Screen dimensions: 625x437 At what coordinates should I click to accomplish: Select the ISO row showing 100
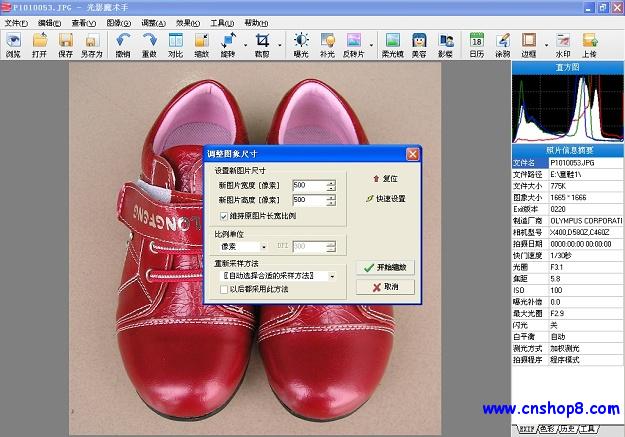(568, 290)
